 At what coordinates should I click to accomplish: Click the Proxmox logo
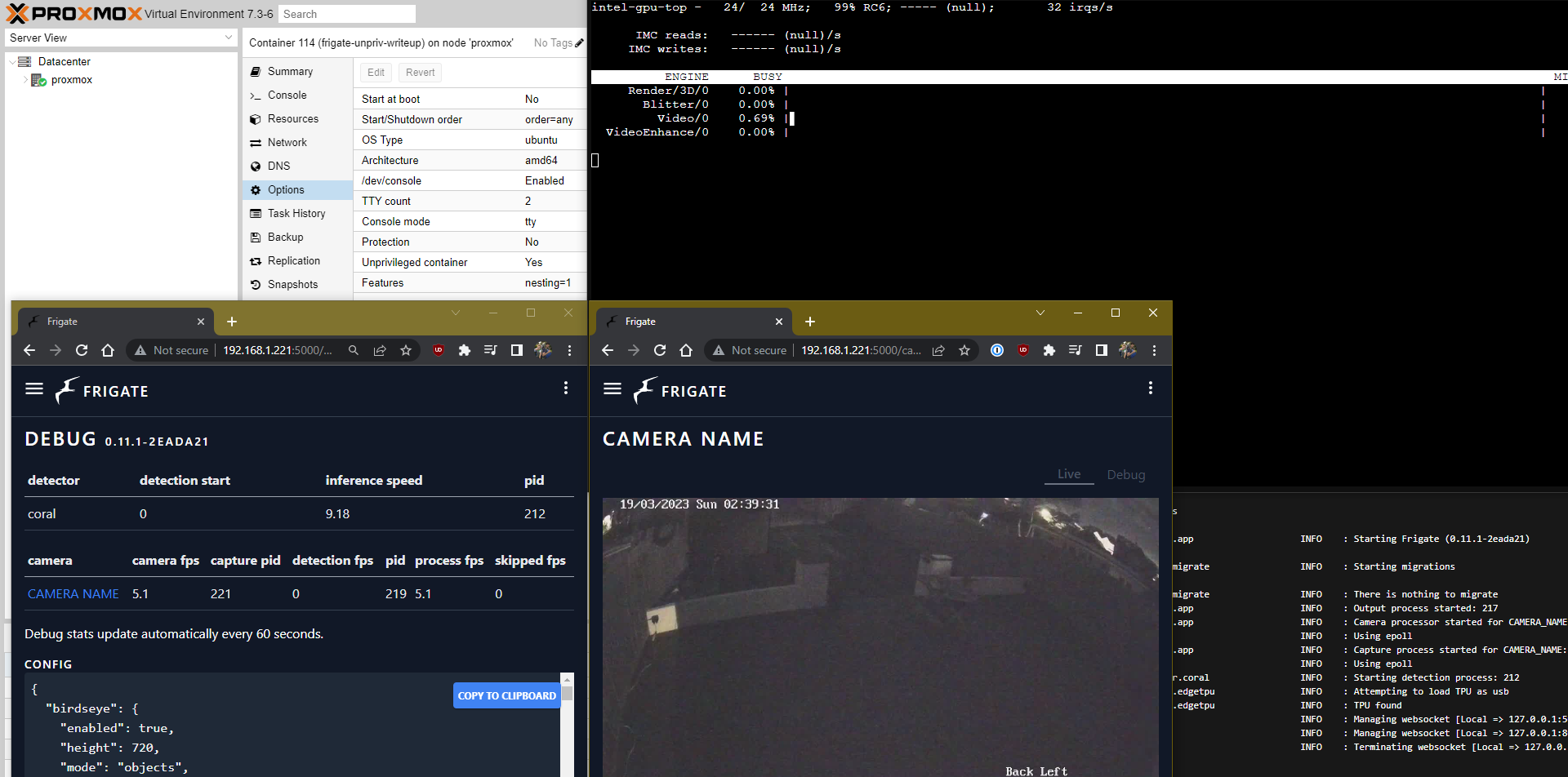point(73,13)
